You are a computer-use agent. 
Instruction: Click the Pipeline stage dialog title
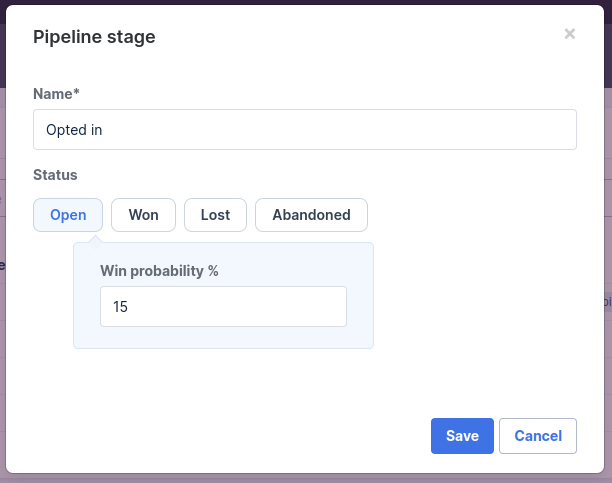[x=94, y=37]
